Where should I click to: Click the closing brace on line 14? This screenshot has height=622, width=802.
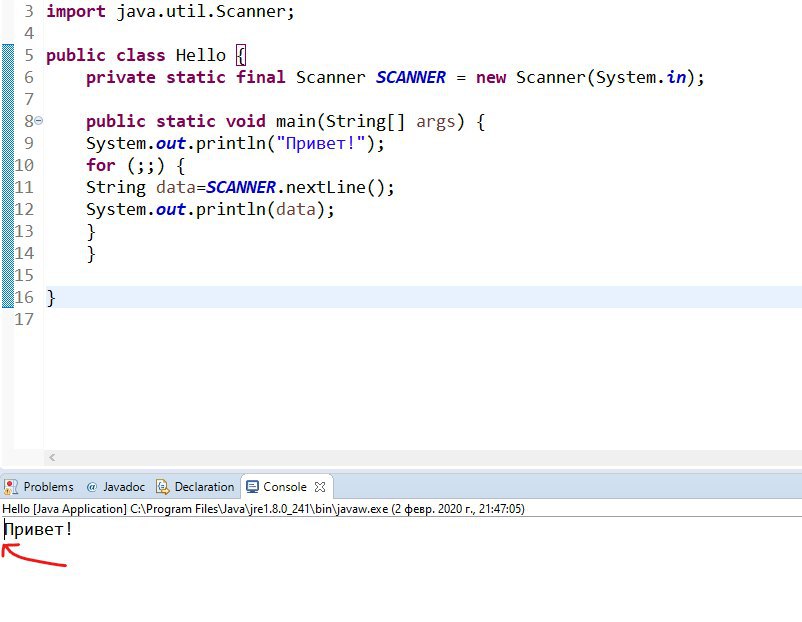coord(91,254)
